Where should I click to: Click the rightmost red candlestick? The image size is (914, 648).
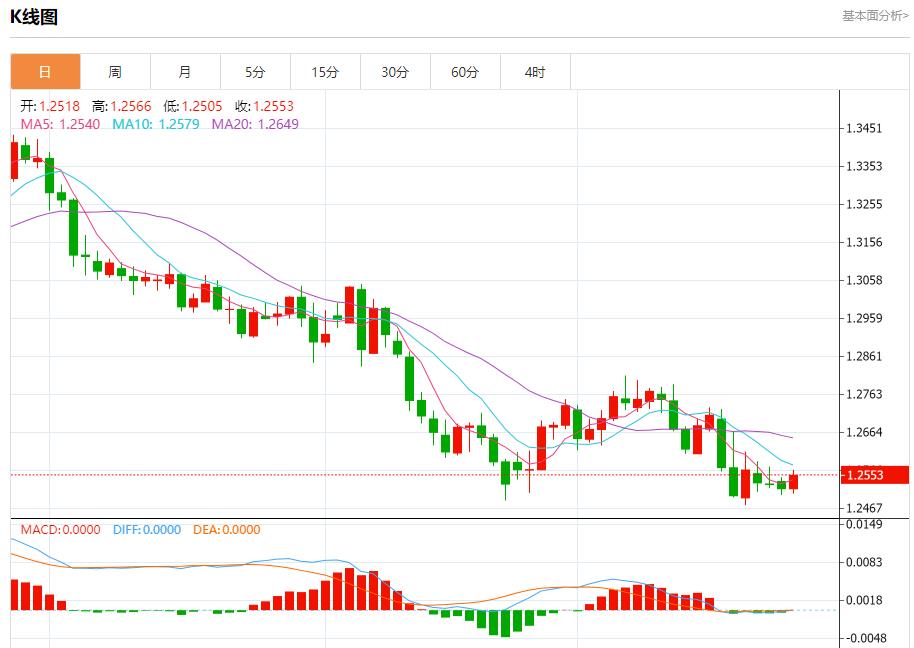tap(794, 481)
